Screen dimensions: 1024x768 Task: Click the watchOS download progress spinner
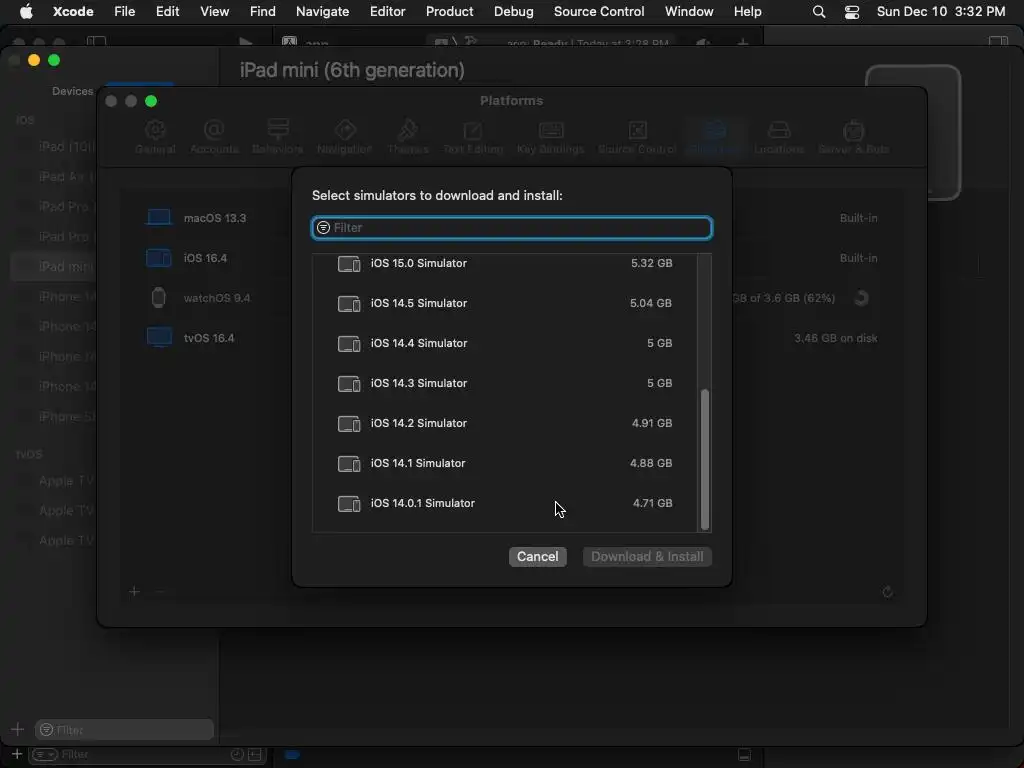pyautogui.click(x=861, y=298)
